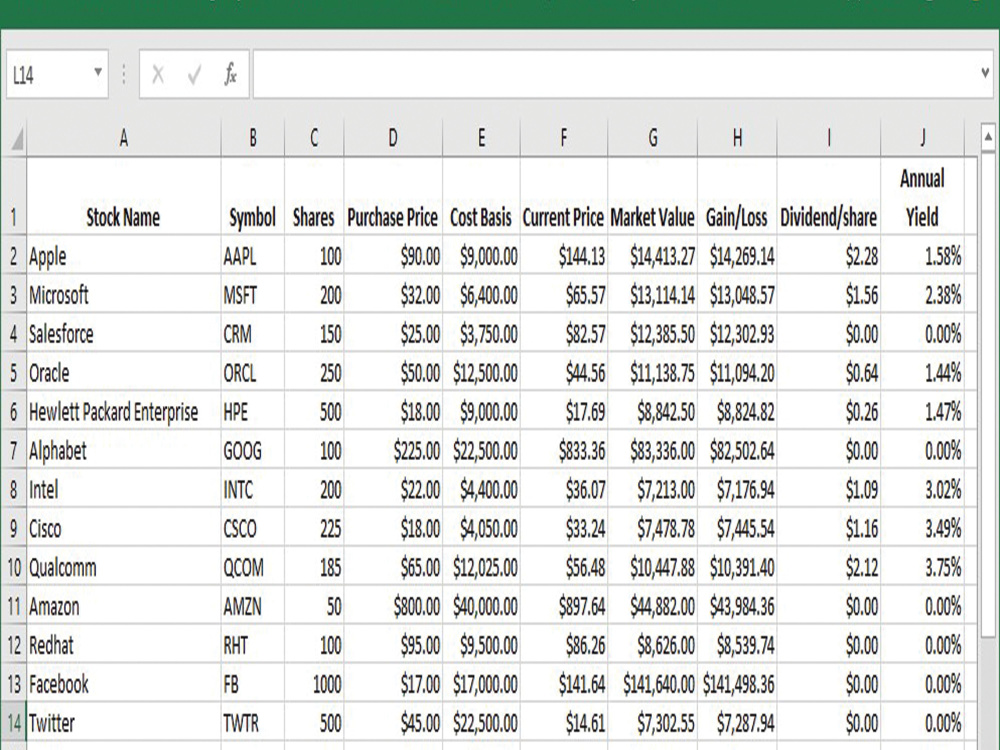The image size is (1000, 750).
Task: Click Alphabet current price $833.36
Action: 564,451
